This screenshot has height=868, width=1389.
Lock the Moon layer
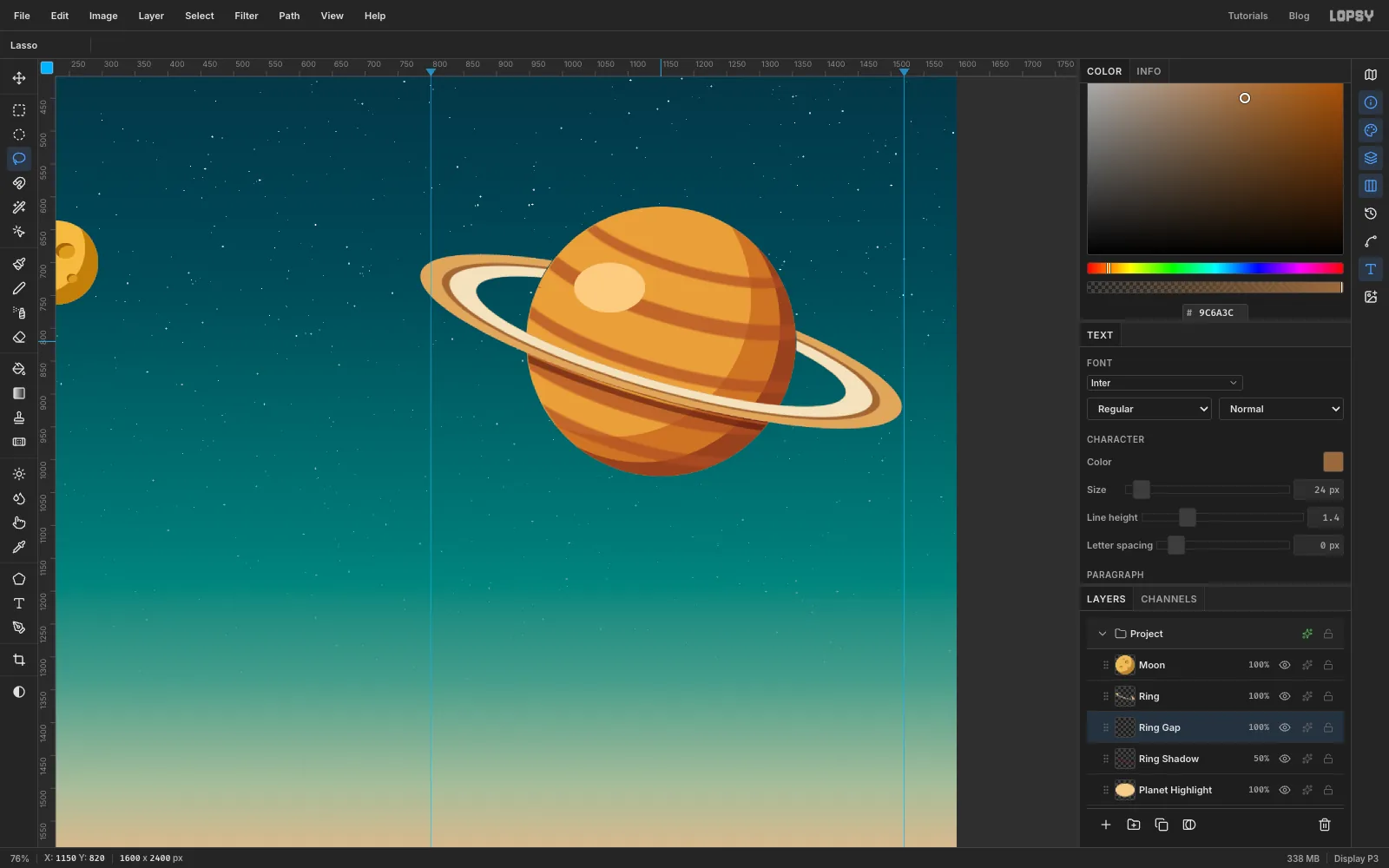[1328, 665]
